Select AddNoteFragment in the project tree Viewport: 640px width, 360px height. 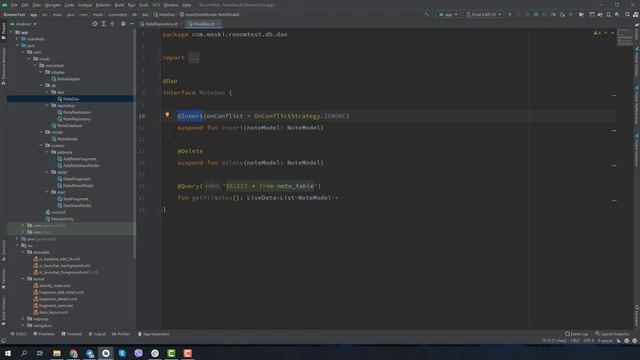click(77, 159)
